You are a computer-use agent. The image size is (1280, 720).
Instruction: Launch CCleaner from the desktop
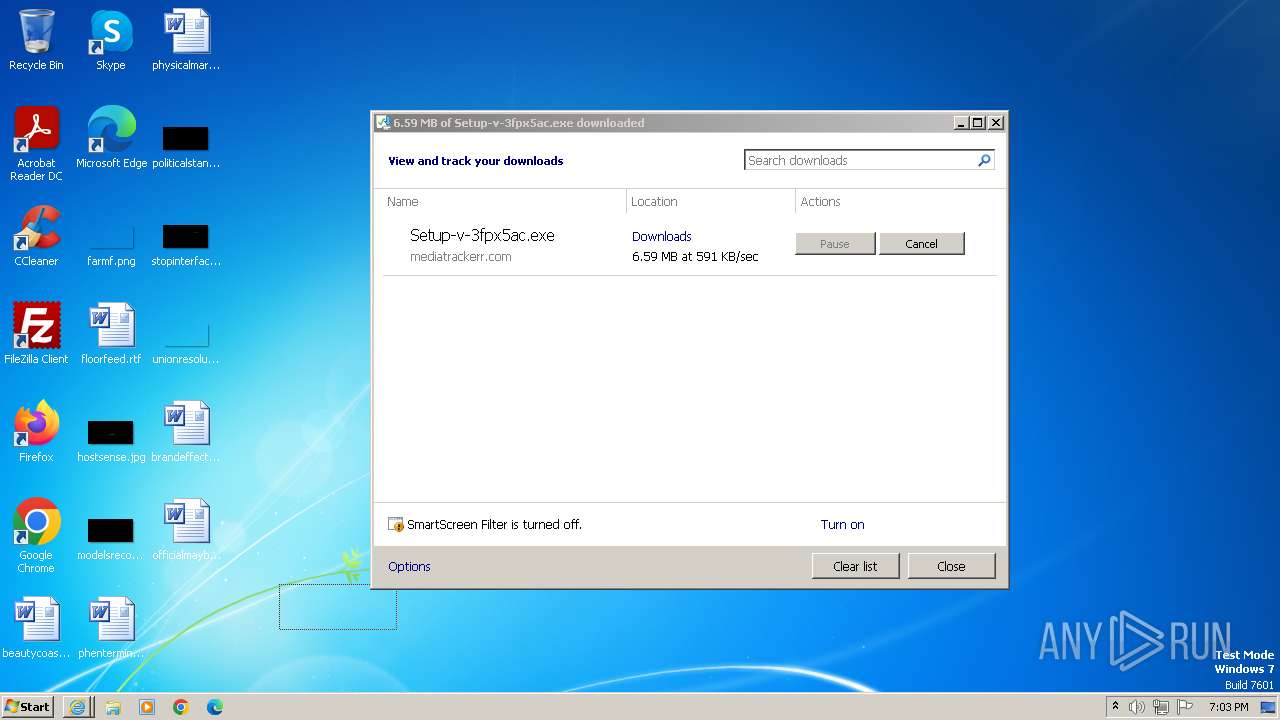click(x=36, y=236)
